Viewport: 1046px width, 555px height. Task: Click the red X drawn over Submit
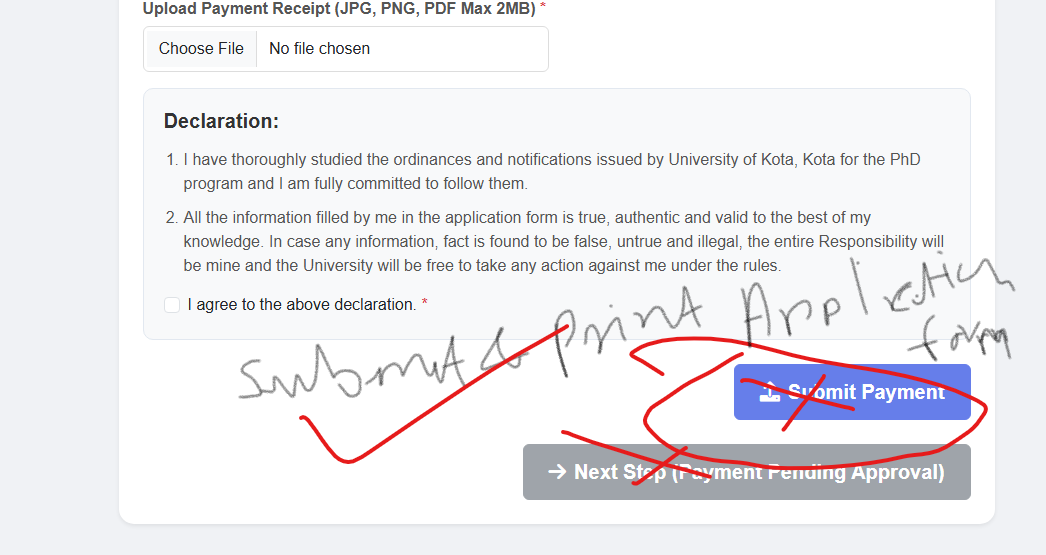pyautogui.click(x=813, y=397)
